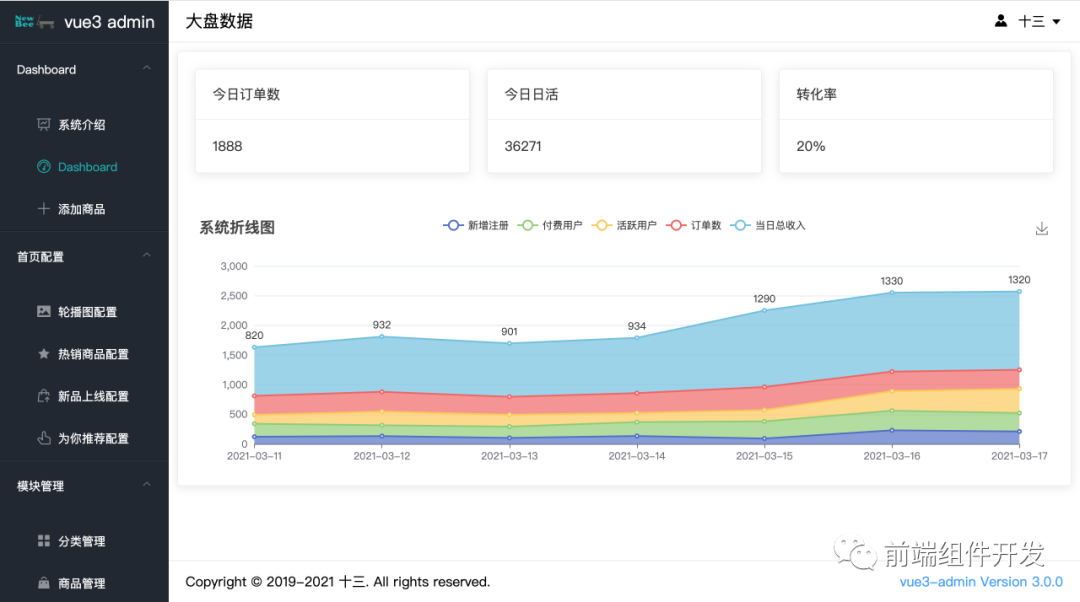Viewport: 1080px width, 602px height.
Task: Click the user avatar icon in header
Action: pos(1001,21)
